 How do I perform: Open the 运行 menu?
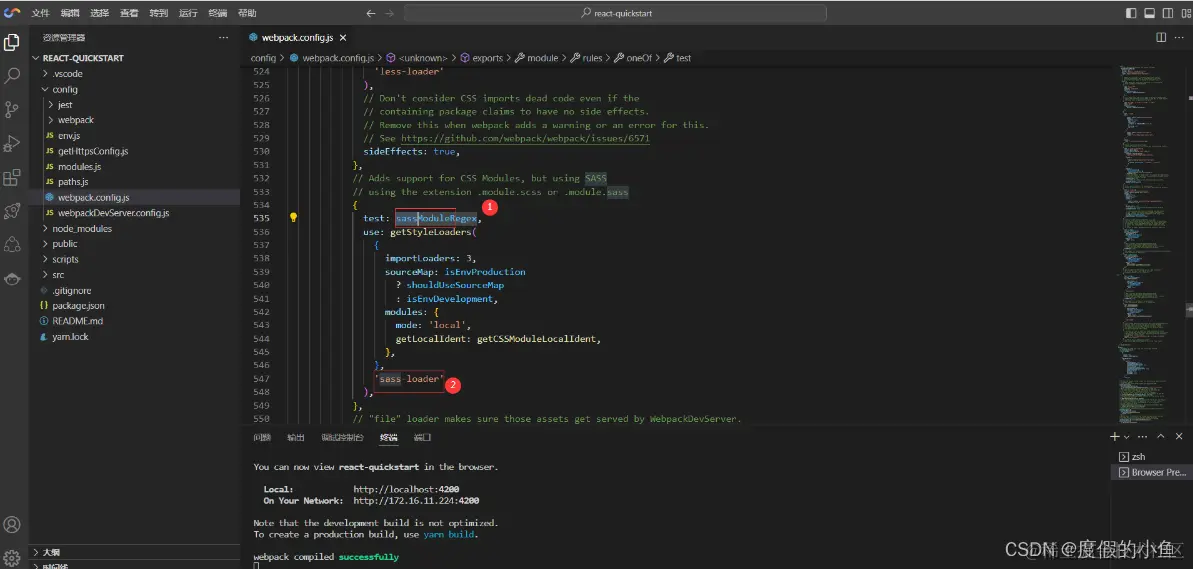pos(188,14)
